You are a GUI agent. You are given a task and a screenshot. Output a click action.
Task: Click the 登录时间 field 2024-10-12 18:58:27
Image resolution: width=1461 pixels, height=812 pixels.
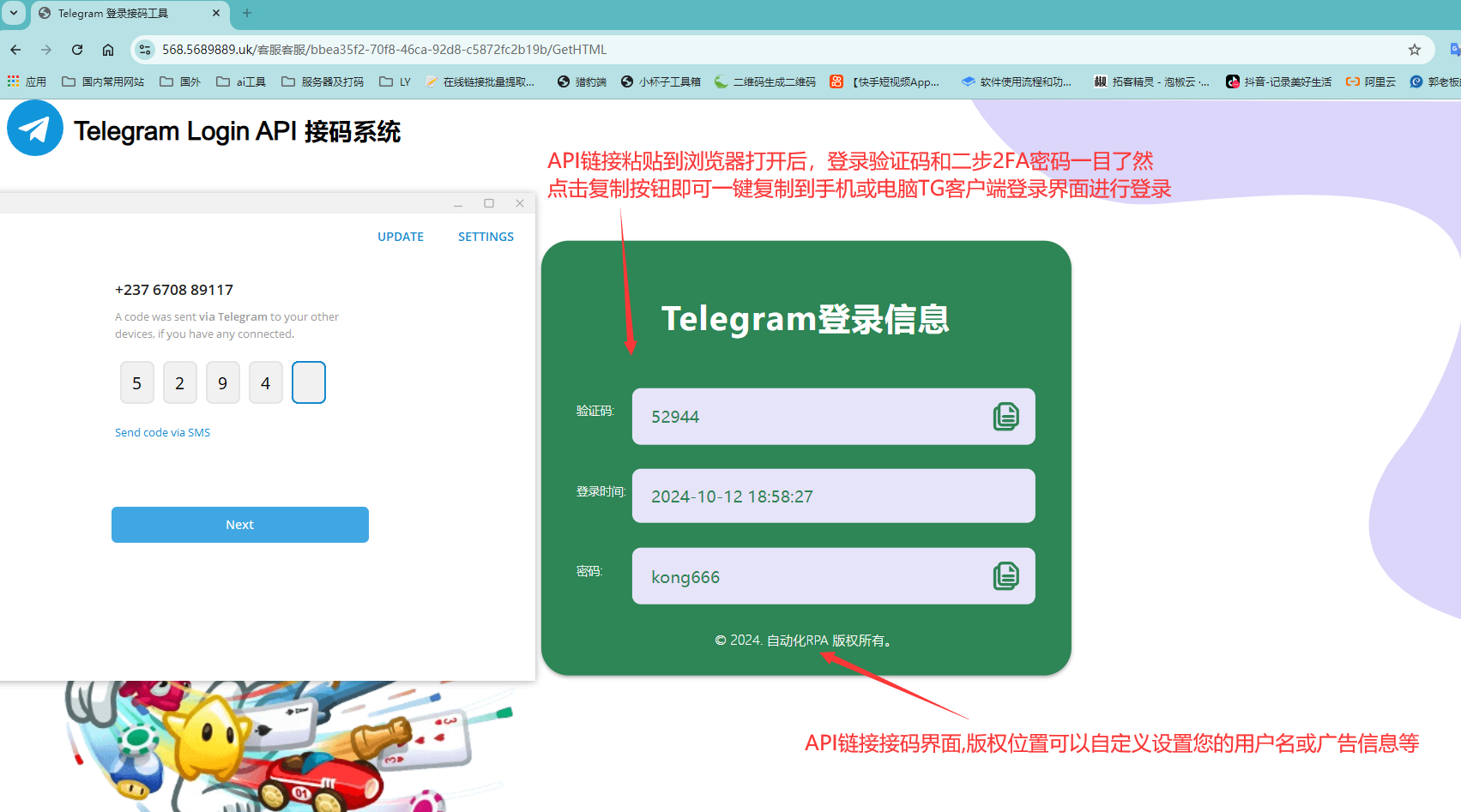pyautogui.click(x=834, y=496)
